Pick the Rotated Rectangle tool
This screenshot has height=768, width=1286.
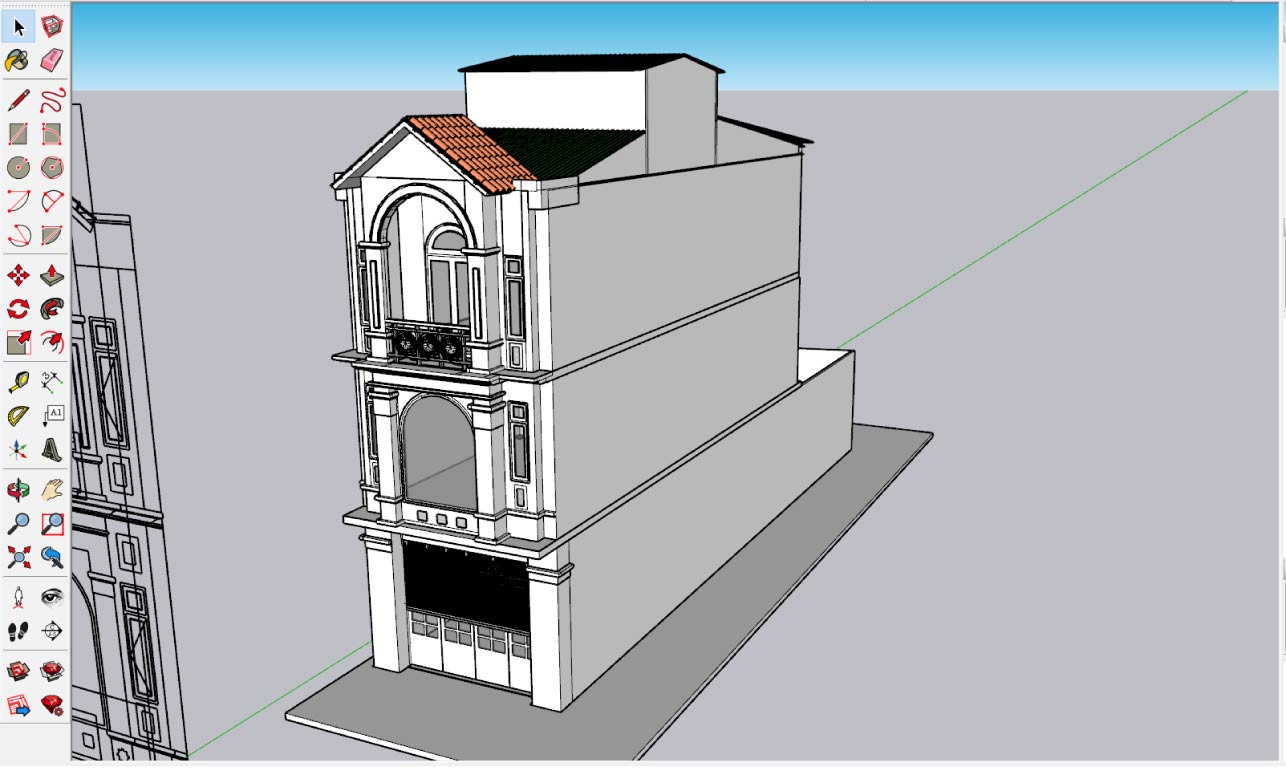click(x=52, y=133)
